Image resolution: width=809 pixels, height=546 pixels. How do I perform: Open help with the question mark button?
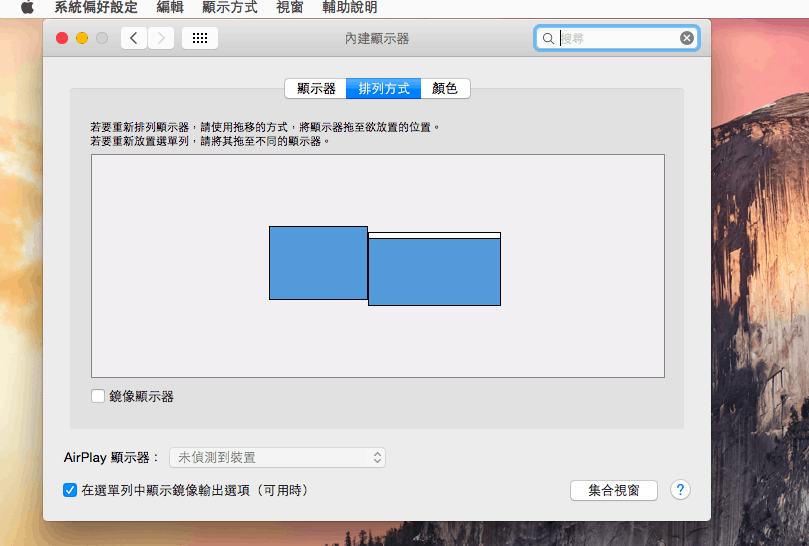pos(680,490)
